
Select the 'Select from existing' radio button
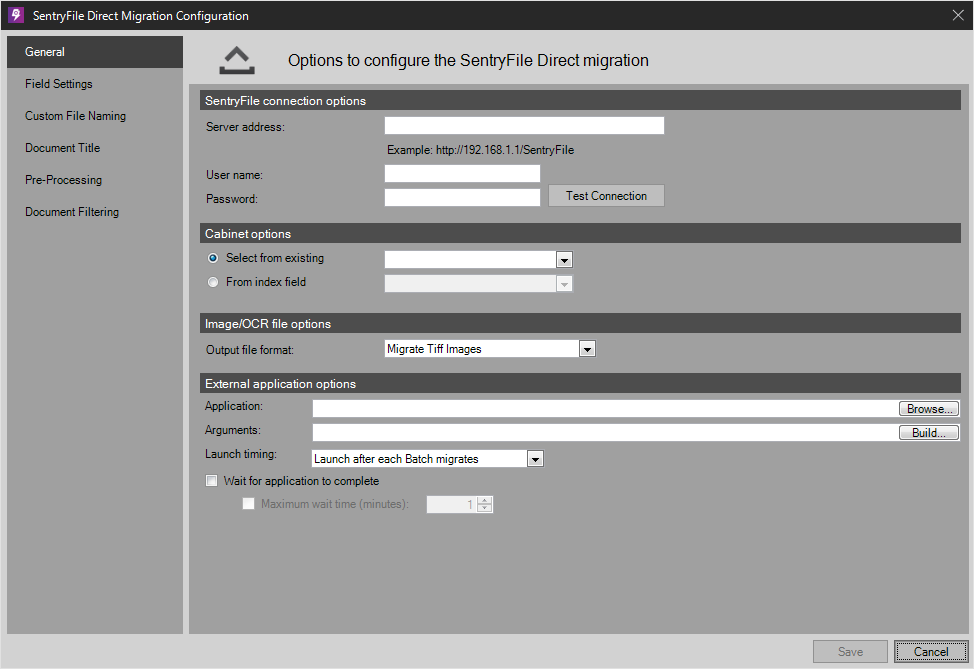tap(213, 258)
